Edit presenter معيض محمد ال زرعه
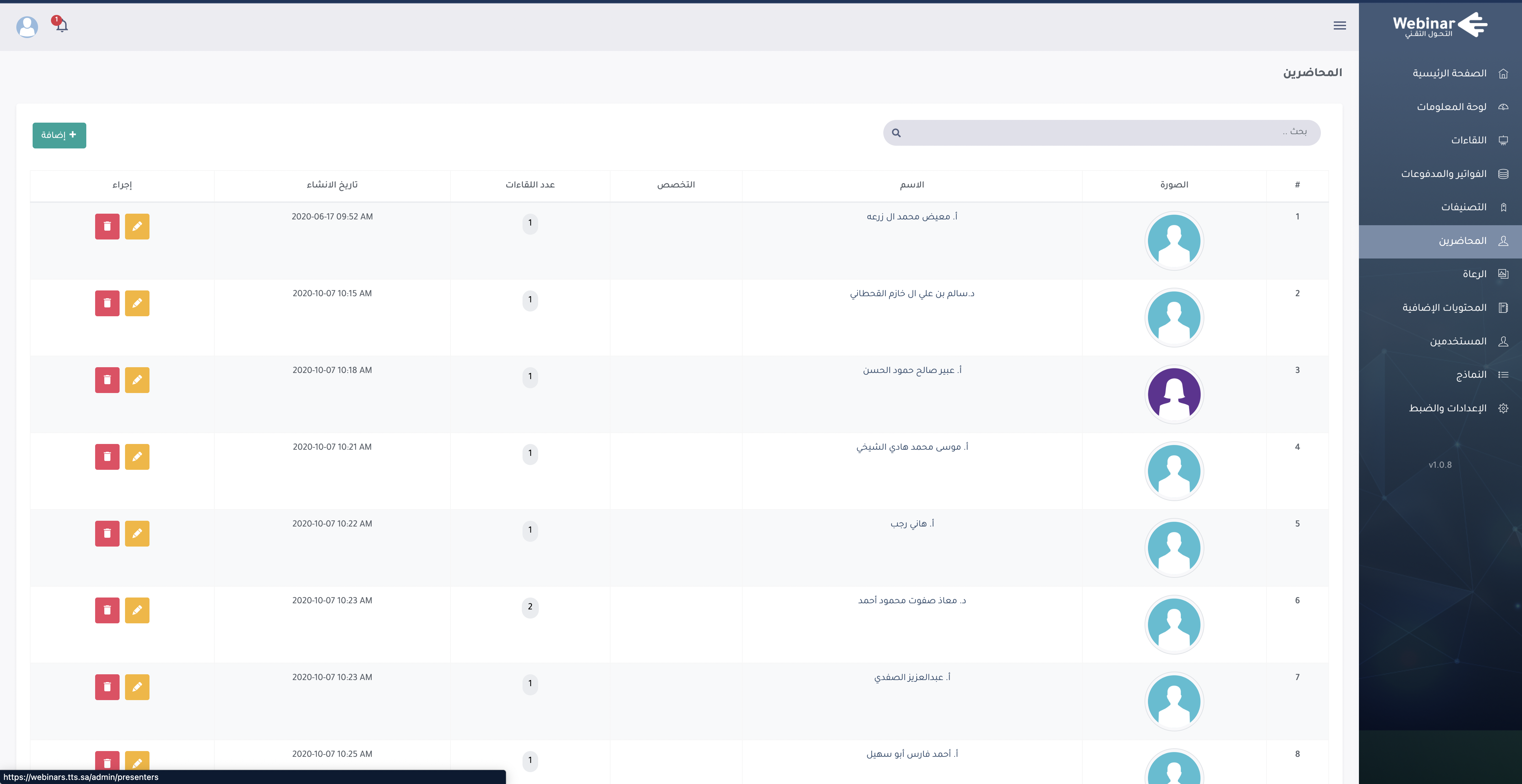 tap(137, 226)
